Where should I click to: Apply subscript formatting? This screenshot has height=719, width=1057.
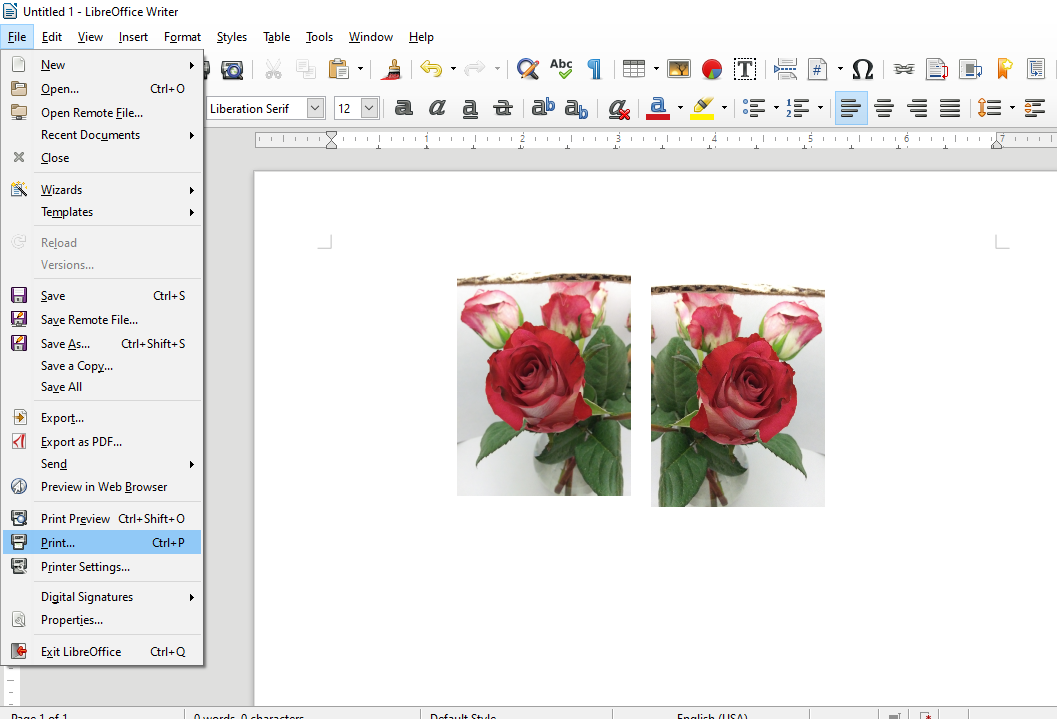tap(576, 108)
